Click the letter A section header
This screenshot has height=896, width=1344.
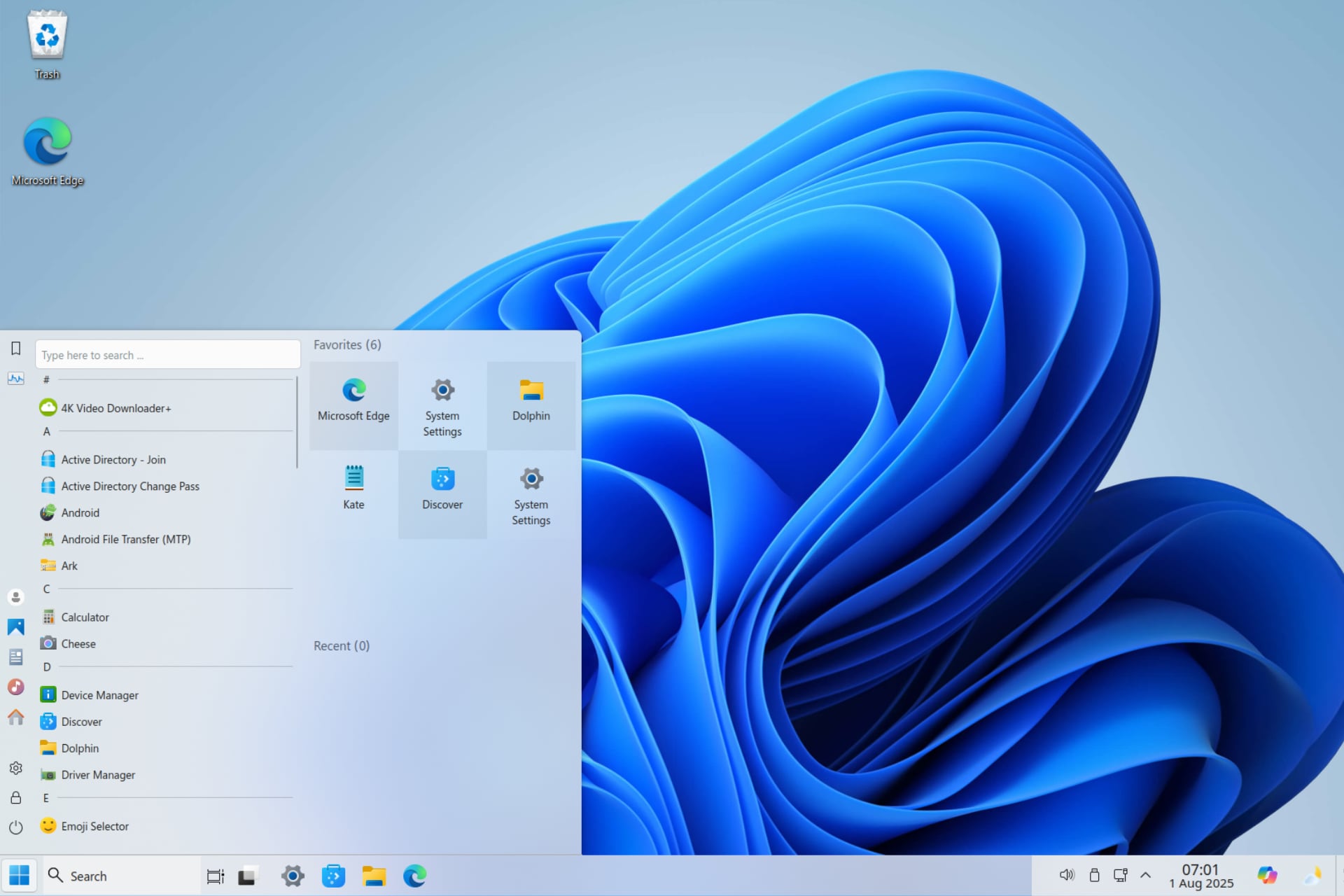[x=46, y=432]
